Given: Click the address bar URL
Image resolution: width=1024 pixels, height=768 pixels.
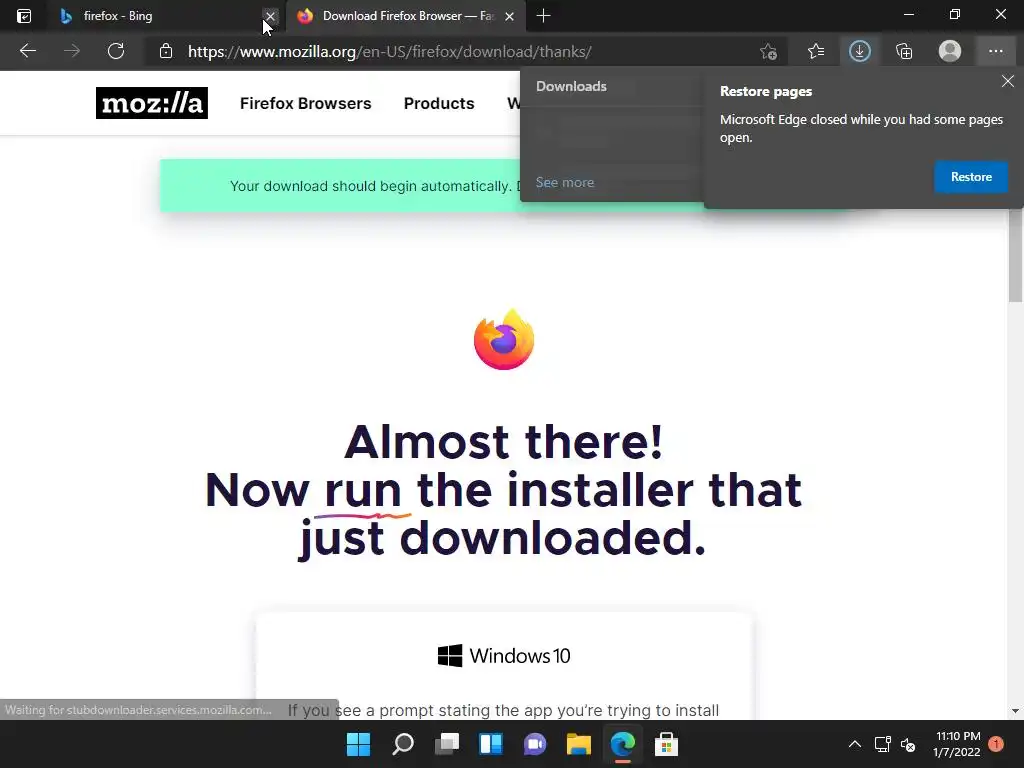Looking at the screenshot, I should tap(390, 52).
